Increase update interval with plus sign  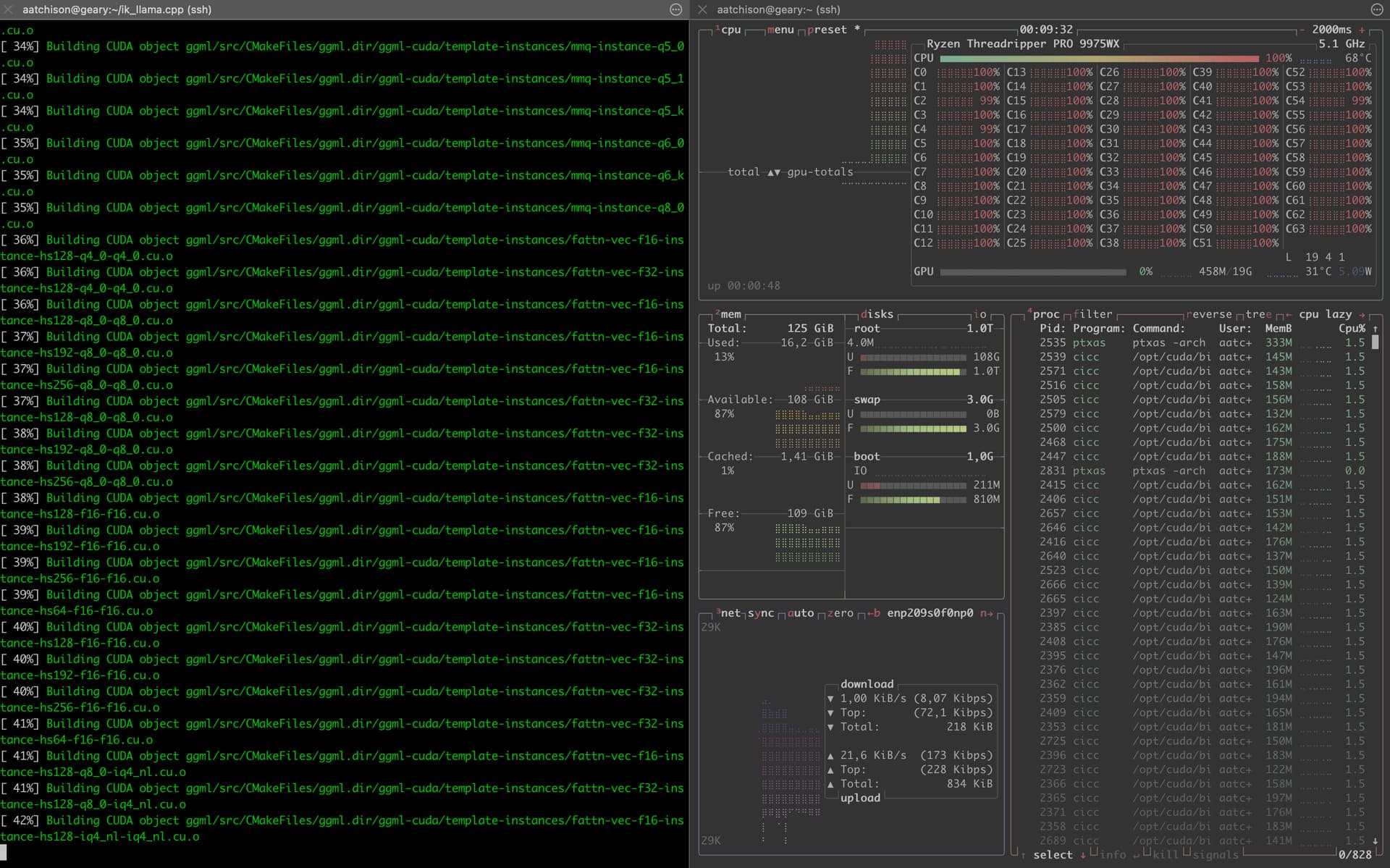(1362, 30)
